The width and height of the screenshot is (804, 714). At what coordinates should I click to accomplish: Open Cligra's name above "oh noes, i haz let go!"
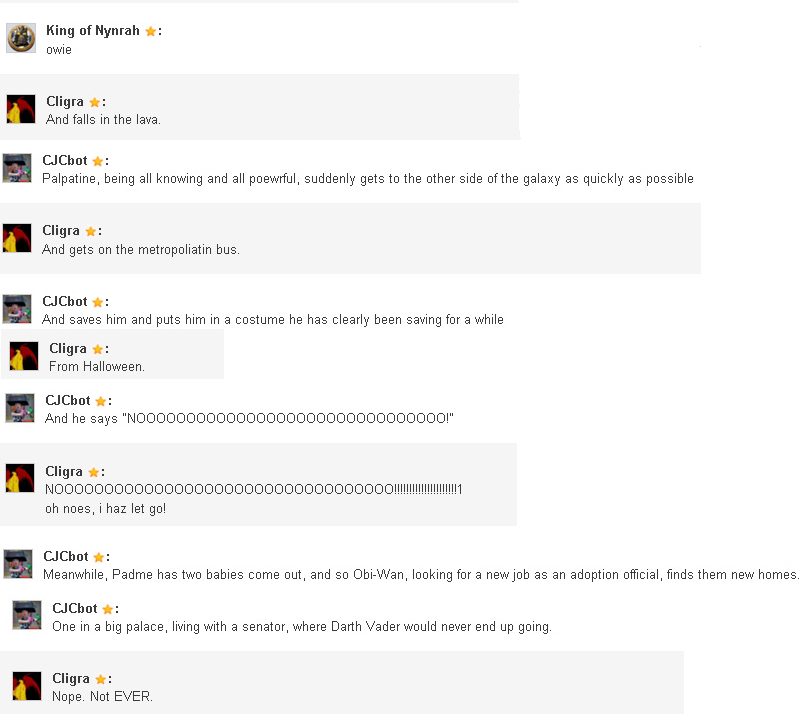64,472
